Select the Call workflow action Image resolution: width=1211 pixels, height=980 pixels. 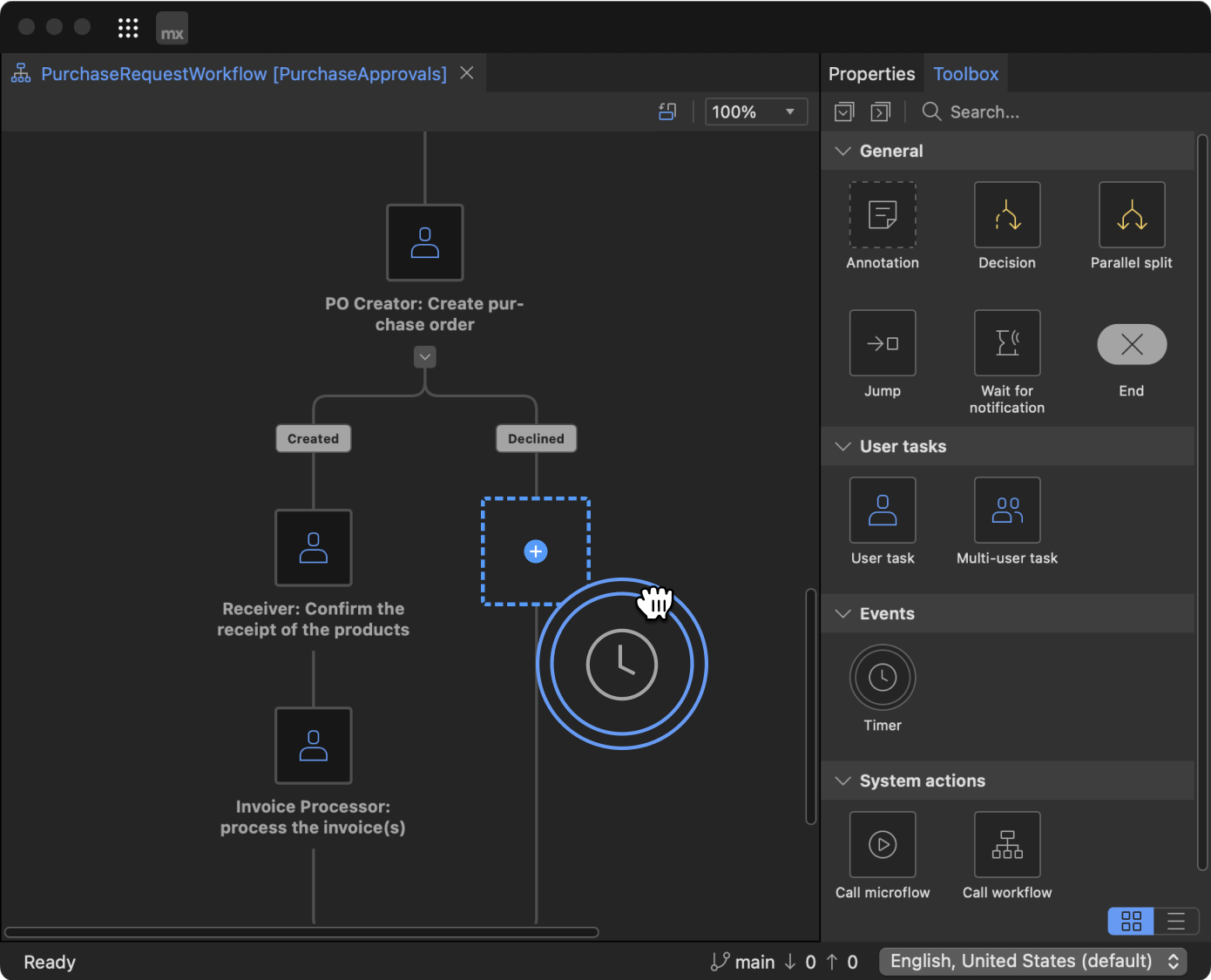[1006, 844]
